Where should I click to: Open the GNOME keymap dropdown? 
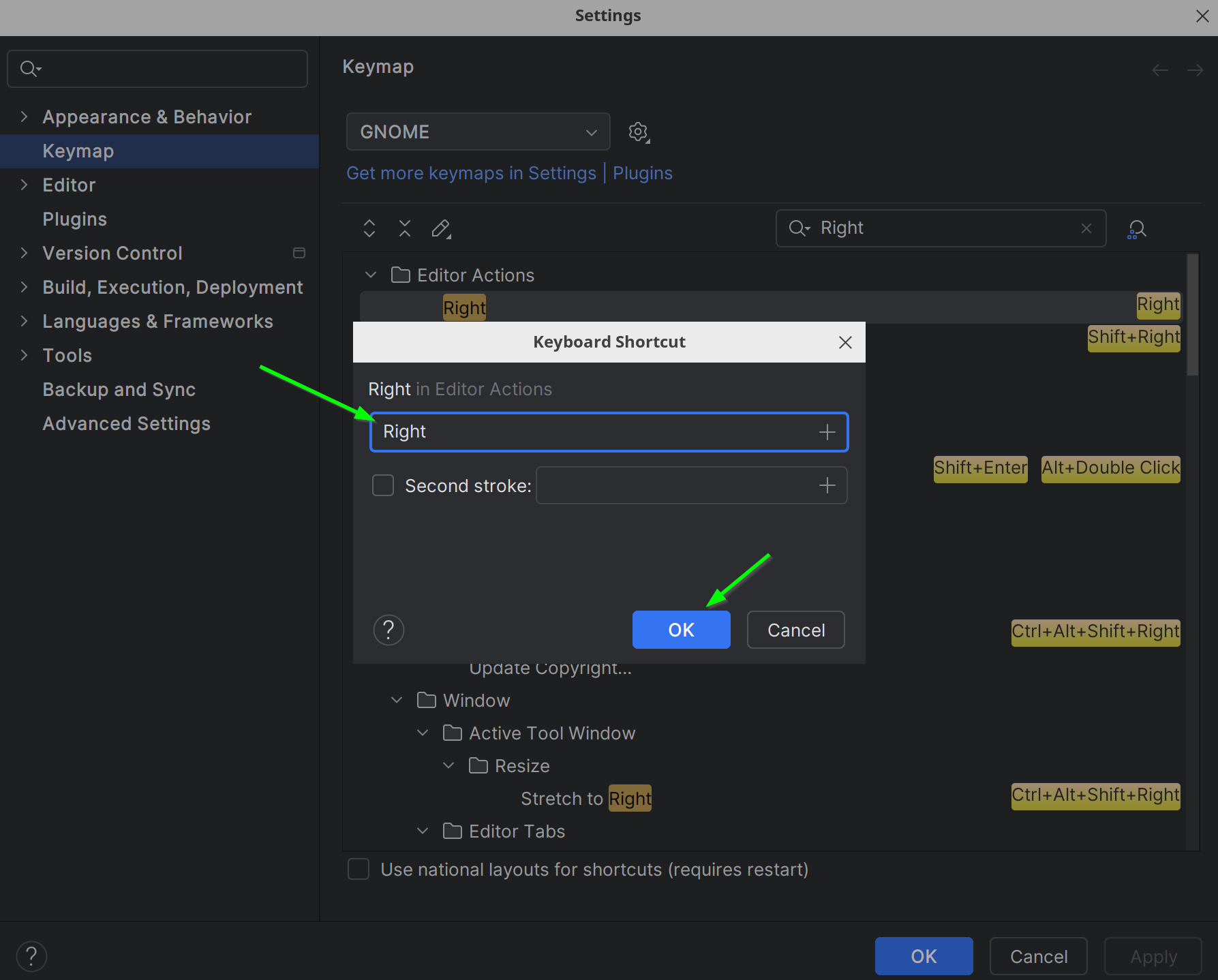click(478, 132)
